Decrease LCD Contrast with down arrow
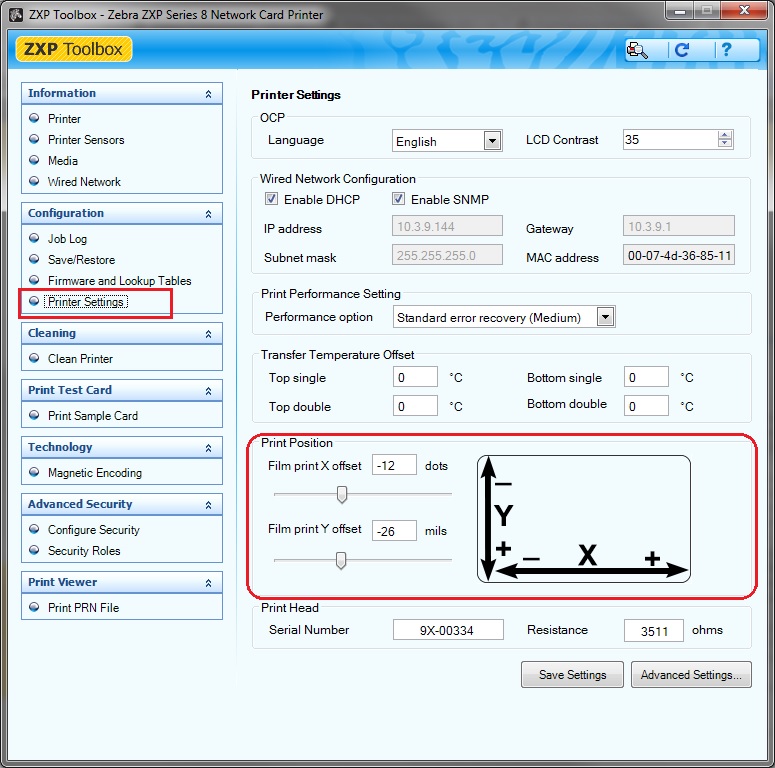The width and height of the screenshot is (775, 768). coord(725,144)
